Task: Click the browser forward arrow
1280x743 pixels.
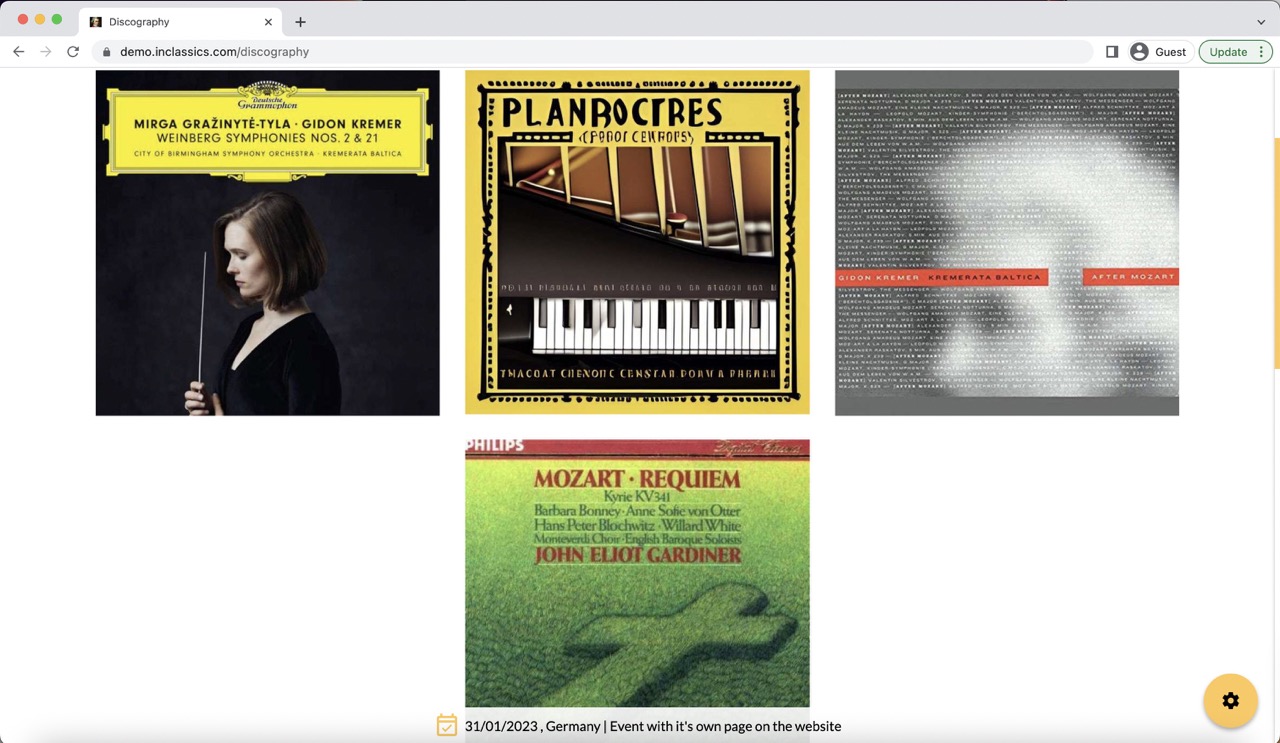Action: 45,52
